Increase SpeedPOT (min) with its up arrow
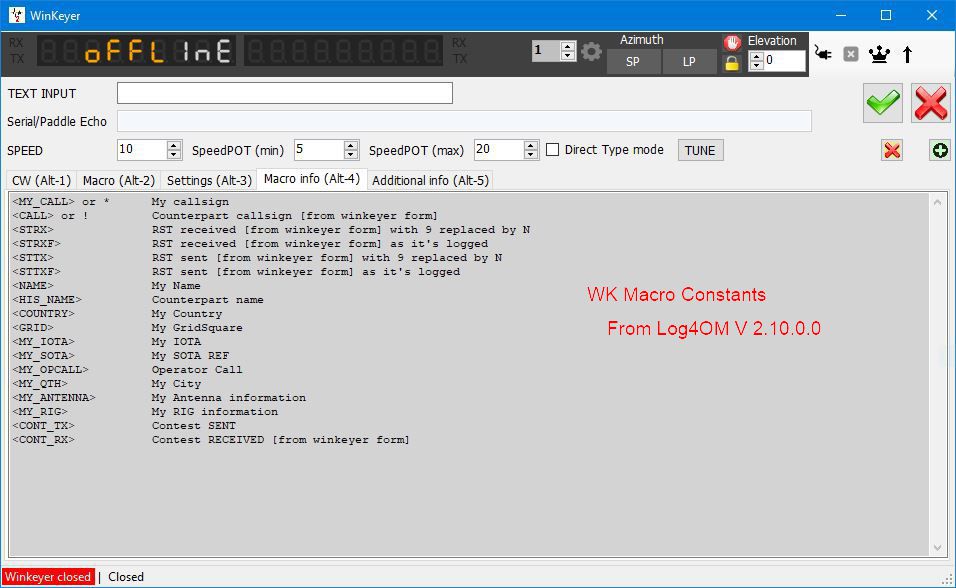 (x=351, y=145)
